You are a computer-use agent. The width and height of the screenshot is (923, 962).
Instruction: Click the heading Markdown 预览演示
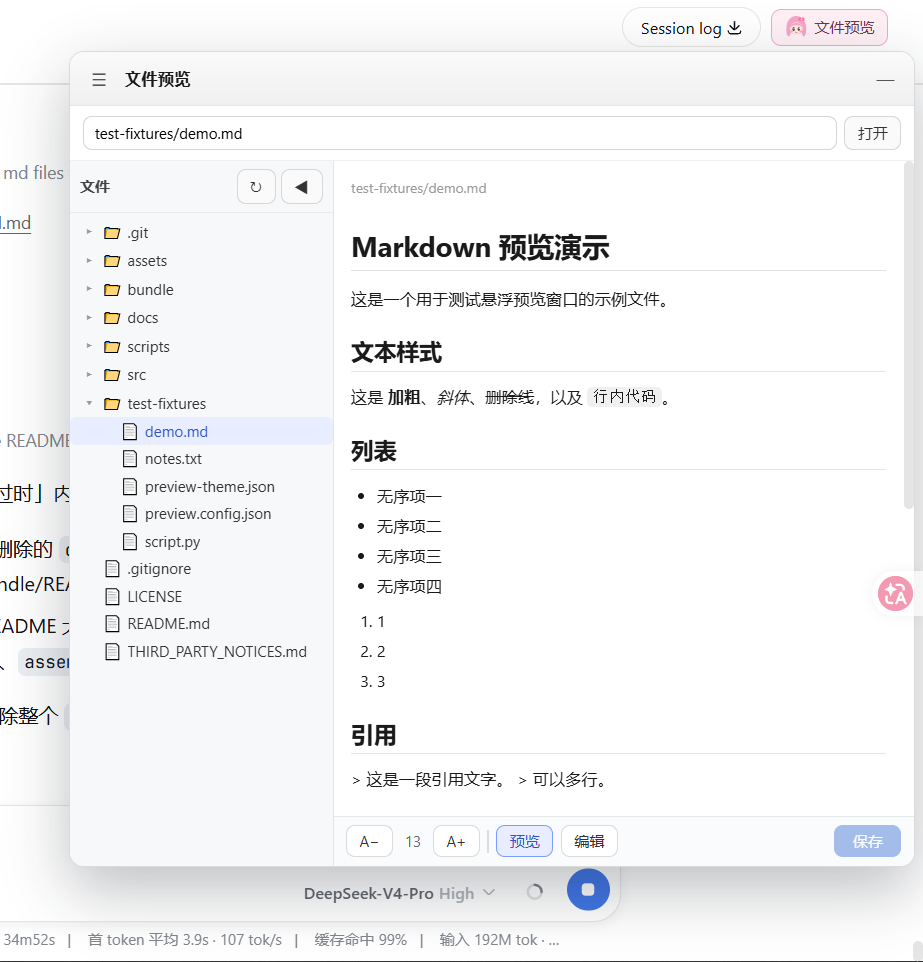coord(481,247)
